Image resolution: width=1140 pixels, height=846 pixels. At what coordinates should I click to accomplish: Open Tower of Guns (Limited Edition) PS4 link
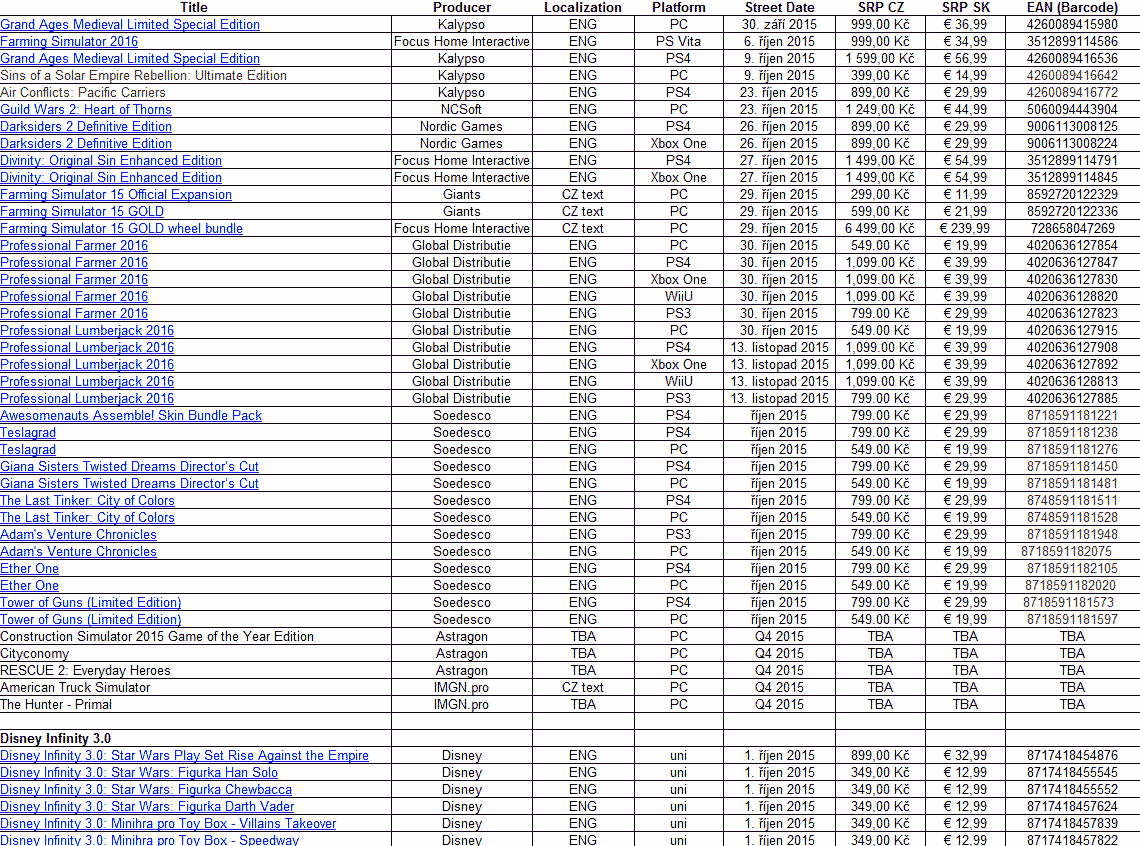coord(91,603)
